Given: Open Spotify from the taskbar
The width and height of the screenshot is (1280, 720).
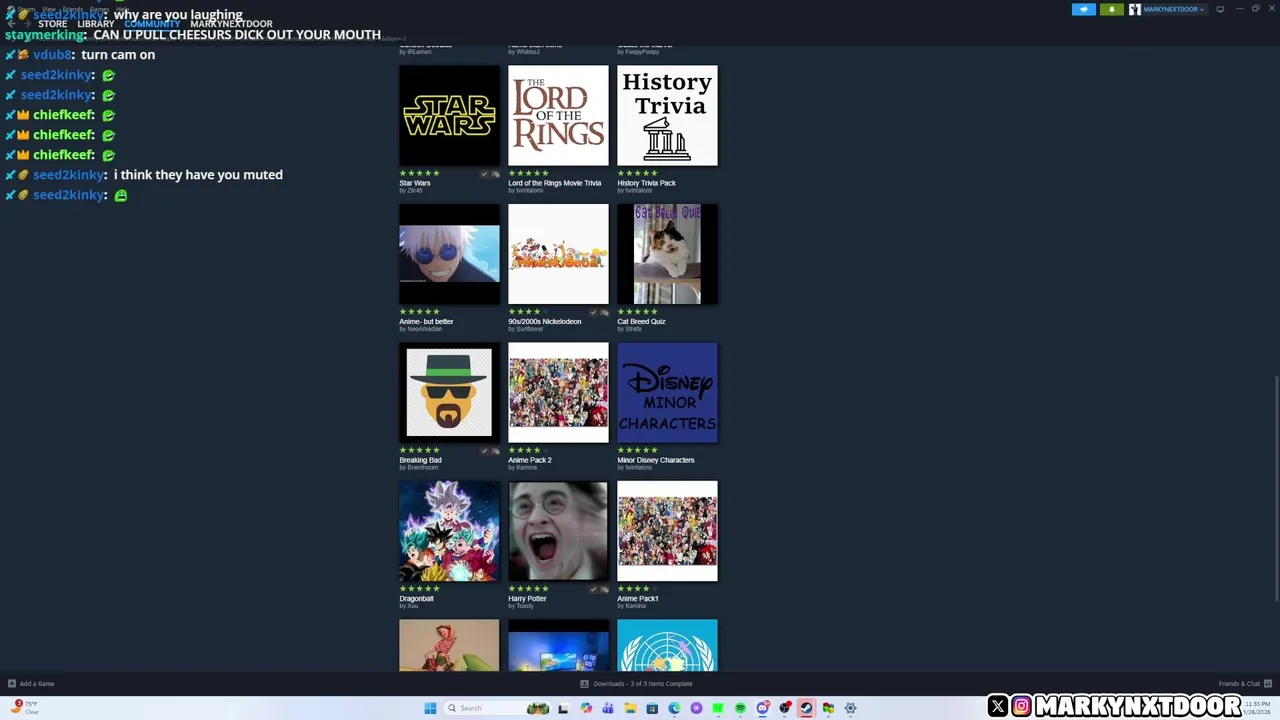Looking at the screenshot, I should point(740,708).
